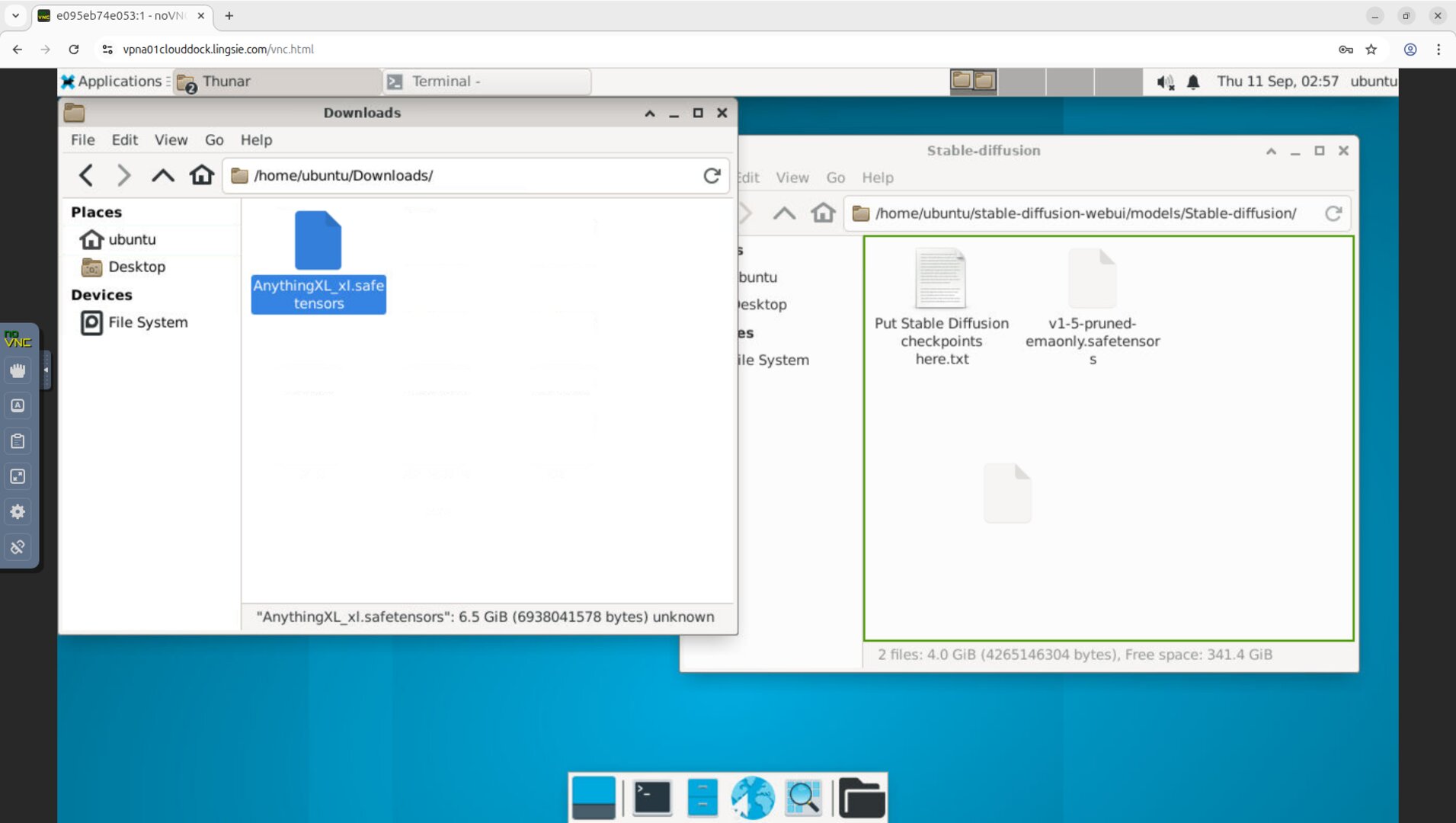Reload the Downloads folder listing
Image resolution: width=1456 pixels, height=823 pixels.
pyautogui.click(x=712, y=175)
